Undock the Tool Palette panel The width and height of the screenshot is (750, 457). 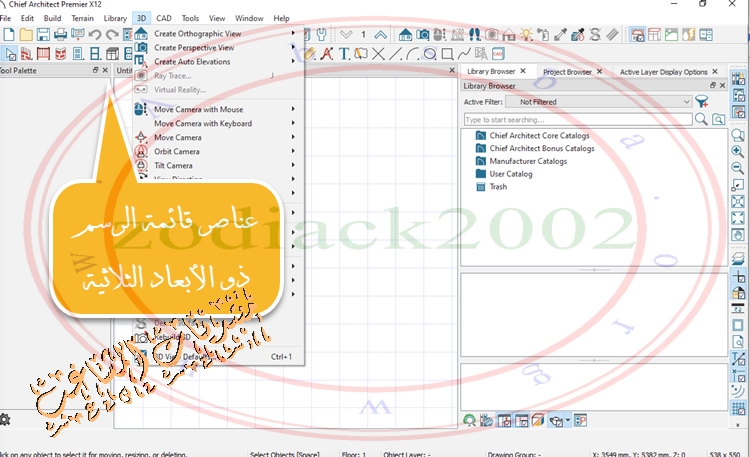(x=96, y=70)
